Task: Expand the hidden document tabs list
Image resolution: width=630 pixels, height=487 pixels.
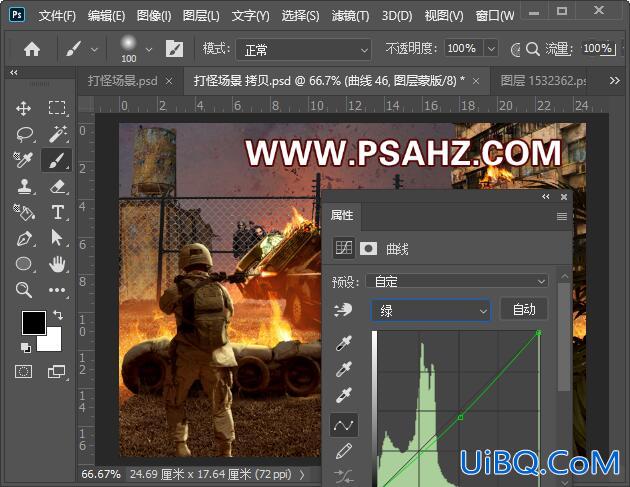Action: point(614,81)
